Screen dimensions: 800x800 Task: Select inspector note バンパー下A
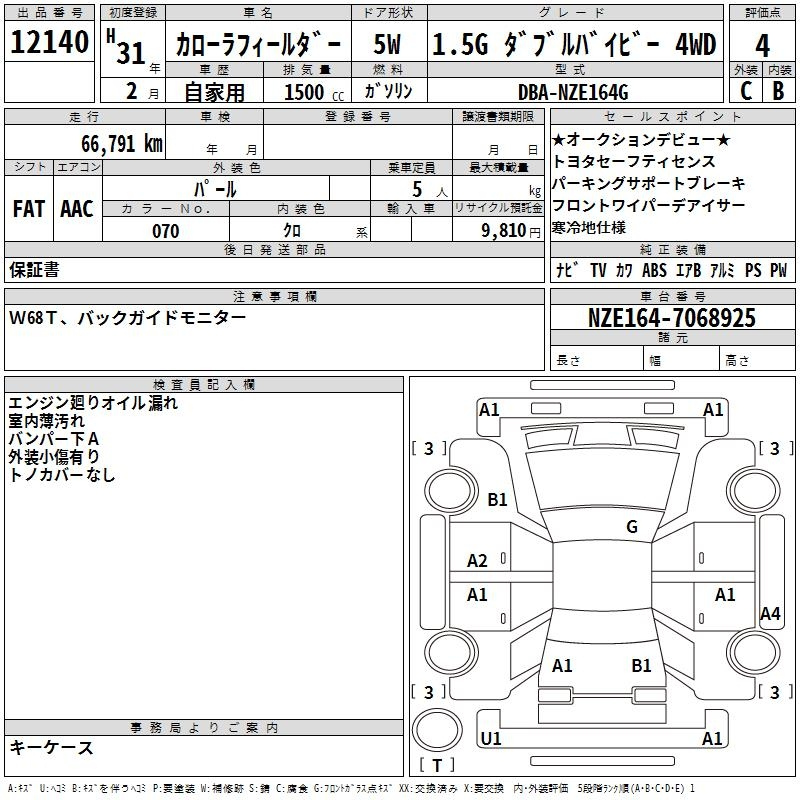pyautogui.click(x=54, y=439)
